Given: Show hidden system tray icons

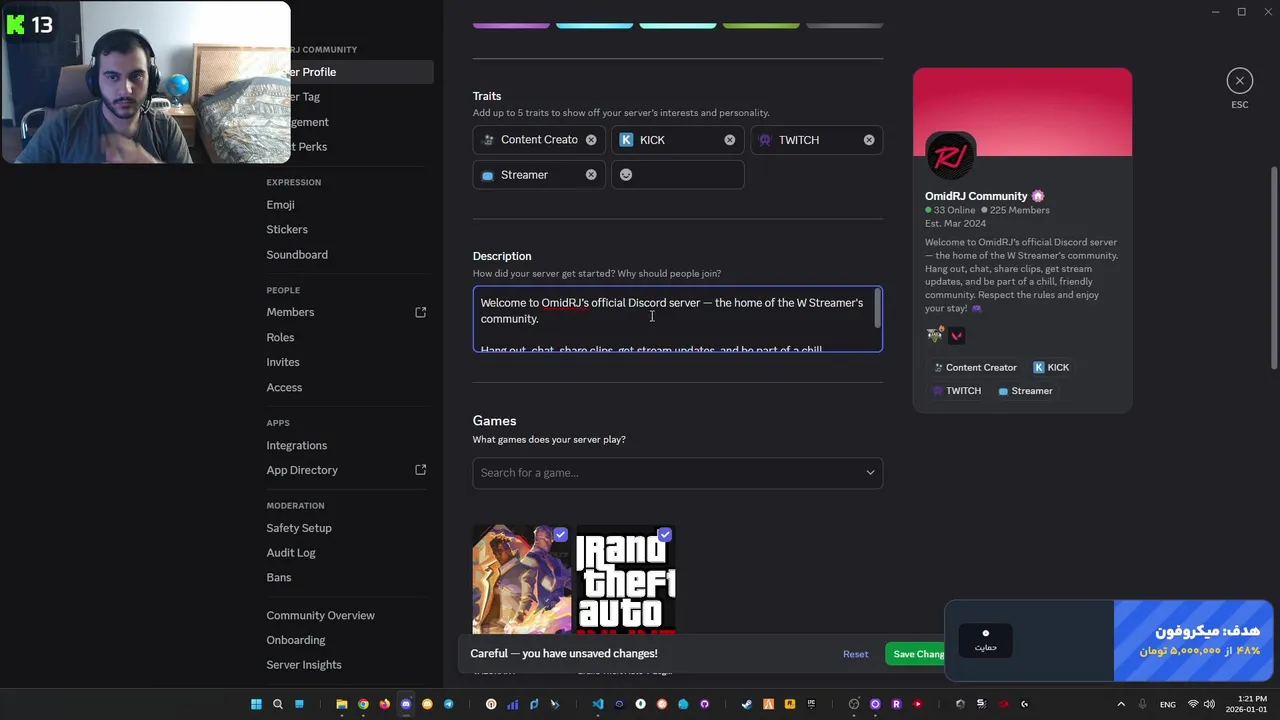Looking at the screenshot, I should point(1120,704).
